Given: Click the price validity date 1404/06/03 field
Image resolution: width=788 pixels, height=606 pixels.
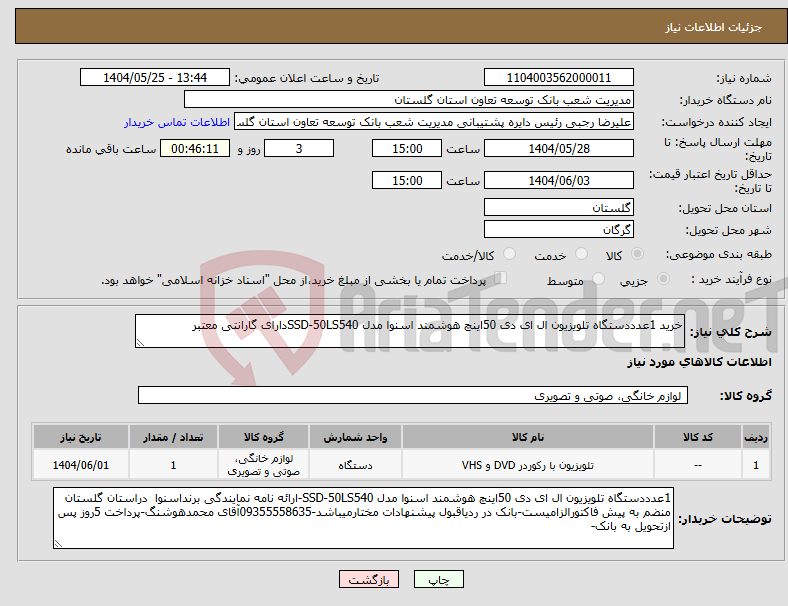Looking at the screenshot, I should tap(558, 180).
